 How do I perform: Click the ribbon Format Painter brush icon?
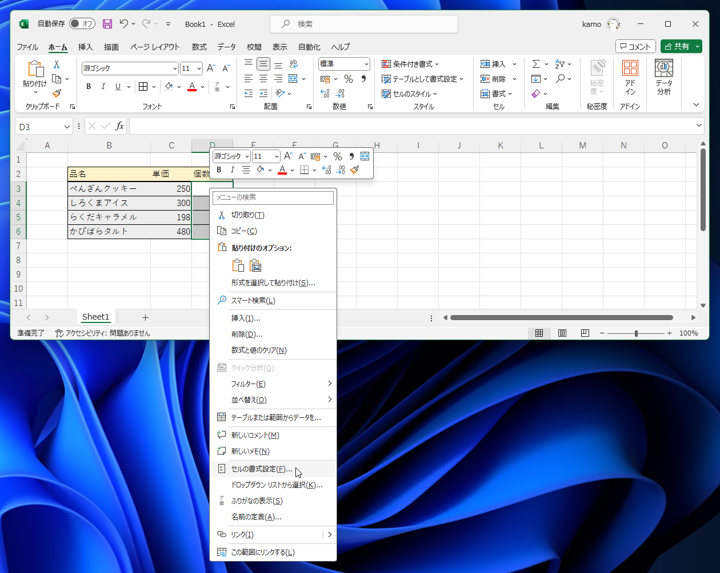(x=56, y=94)
